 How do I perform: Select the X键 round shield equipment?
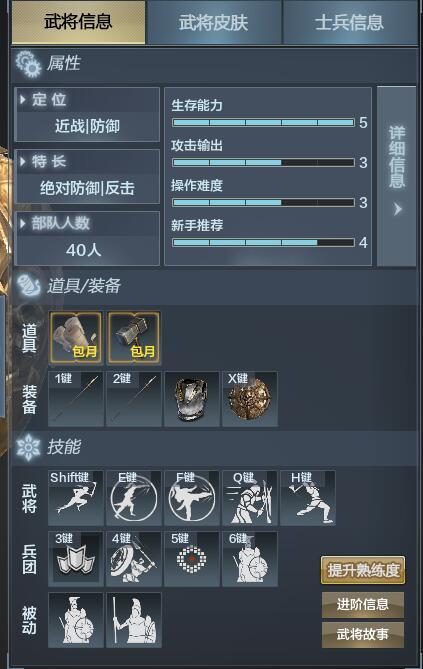(250, 399)
